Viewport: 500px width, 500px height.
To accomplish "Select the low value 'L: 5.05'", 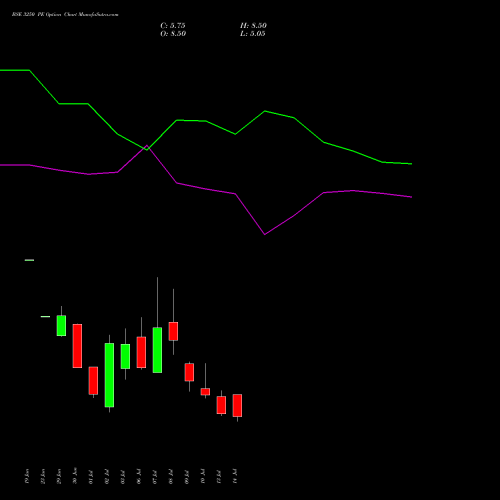I will (x=253, y=34).
